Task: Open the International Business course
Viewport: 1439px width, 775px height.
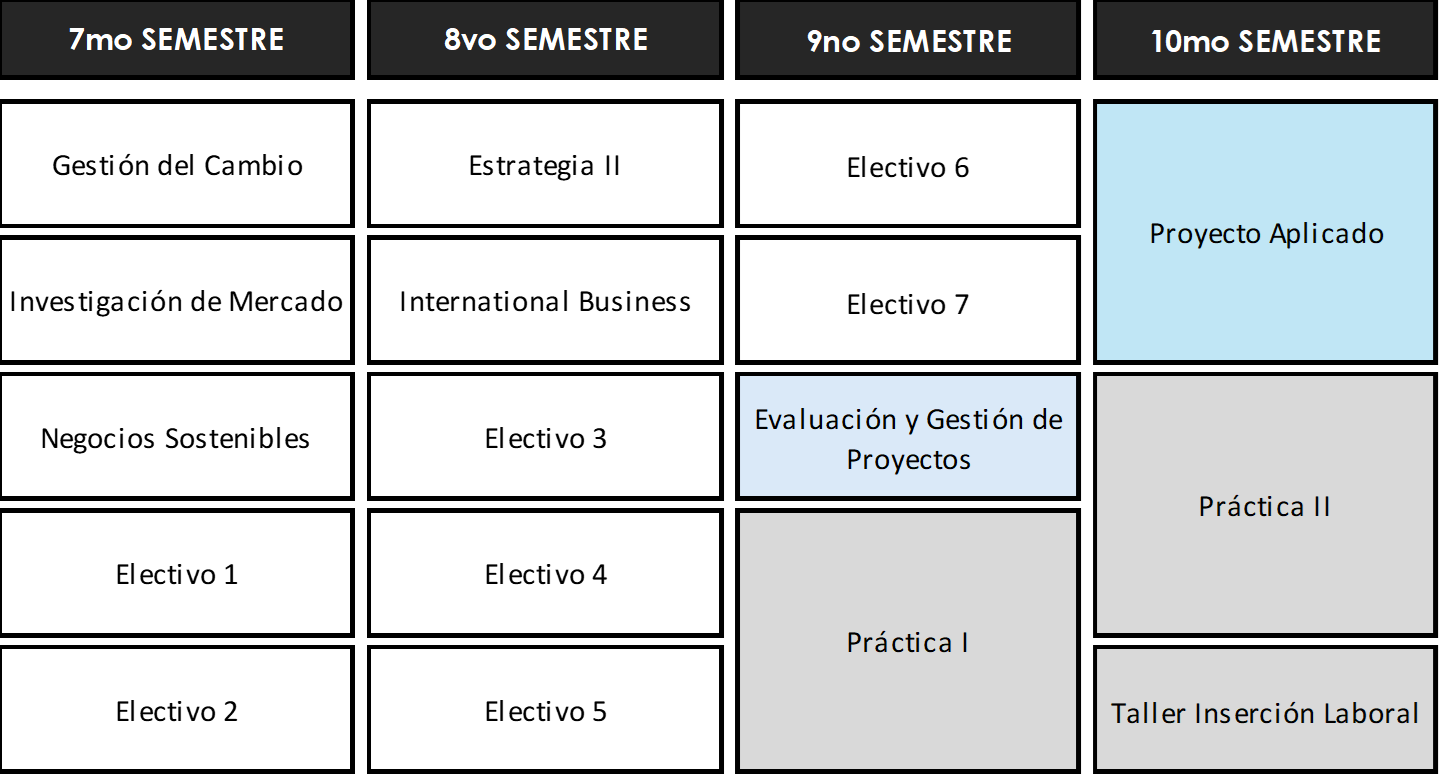Action: 545,301
